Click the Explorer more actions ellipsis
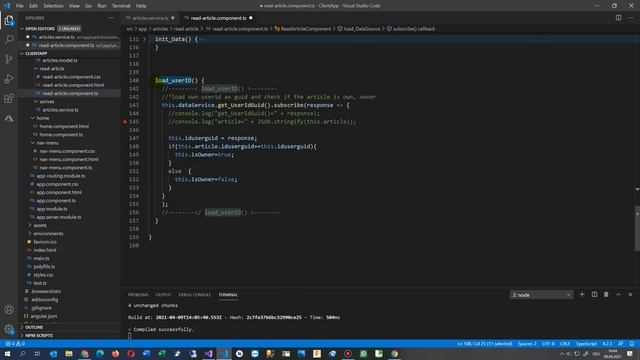The width and height of the screenshot is (640, 360). [111, 18]
